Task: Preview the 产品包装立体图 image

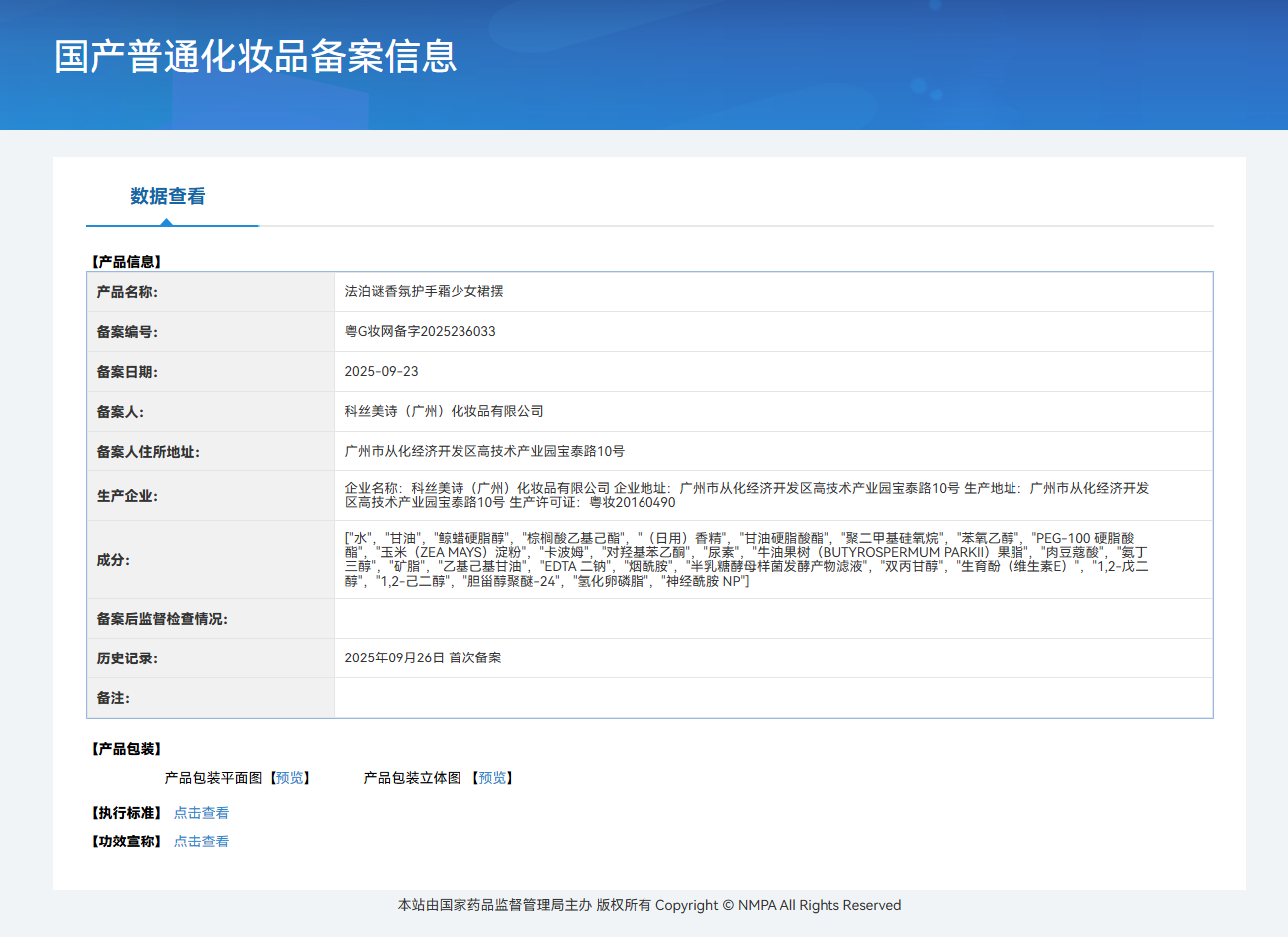Action: (x=492, y=778)
